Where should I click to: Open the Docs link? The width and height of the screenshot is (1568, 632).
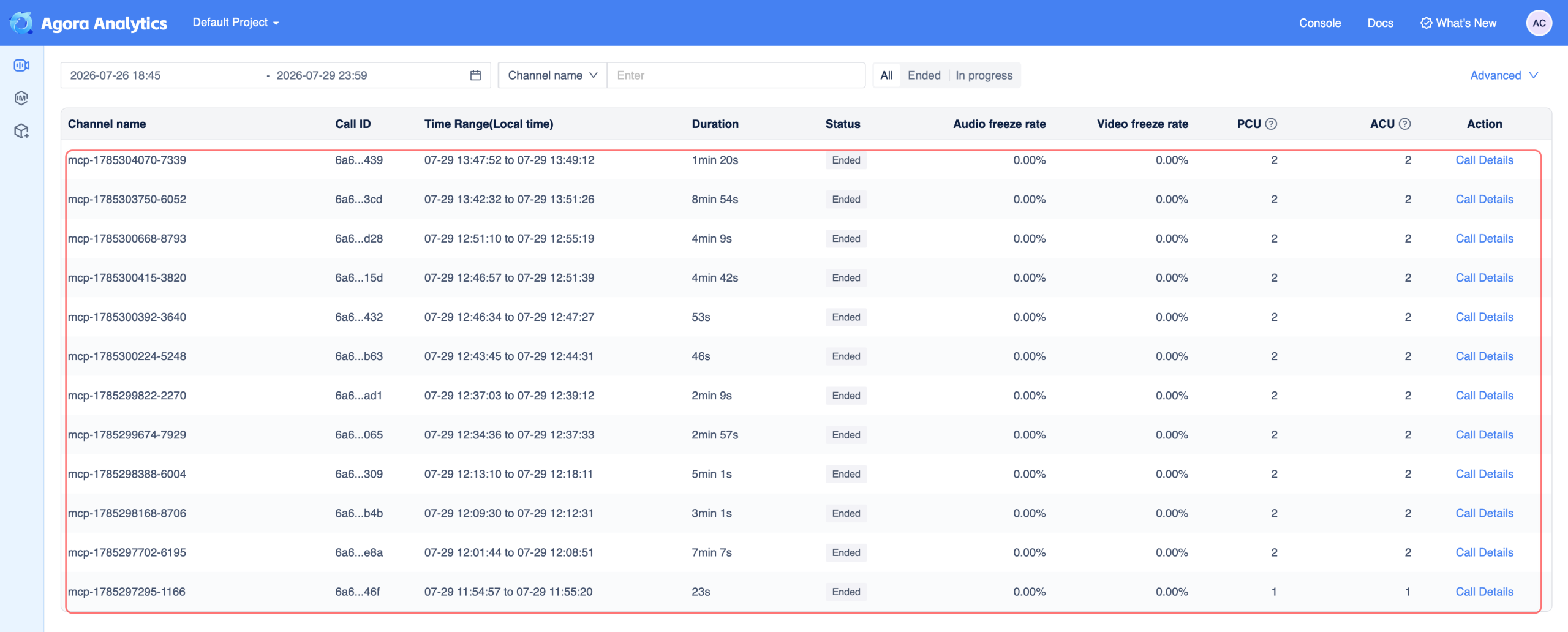click(x=1380, y=23)
